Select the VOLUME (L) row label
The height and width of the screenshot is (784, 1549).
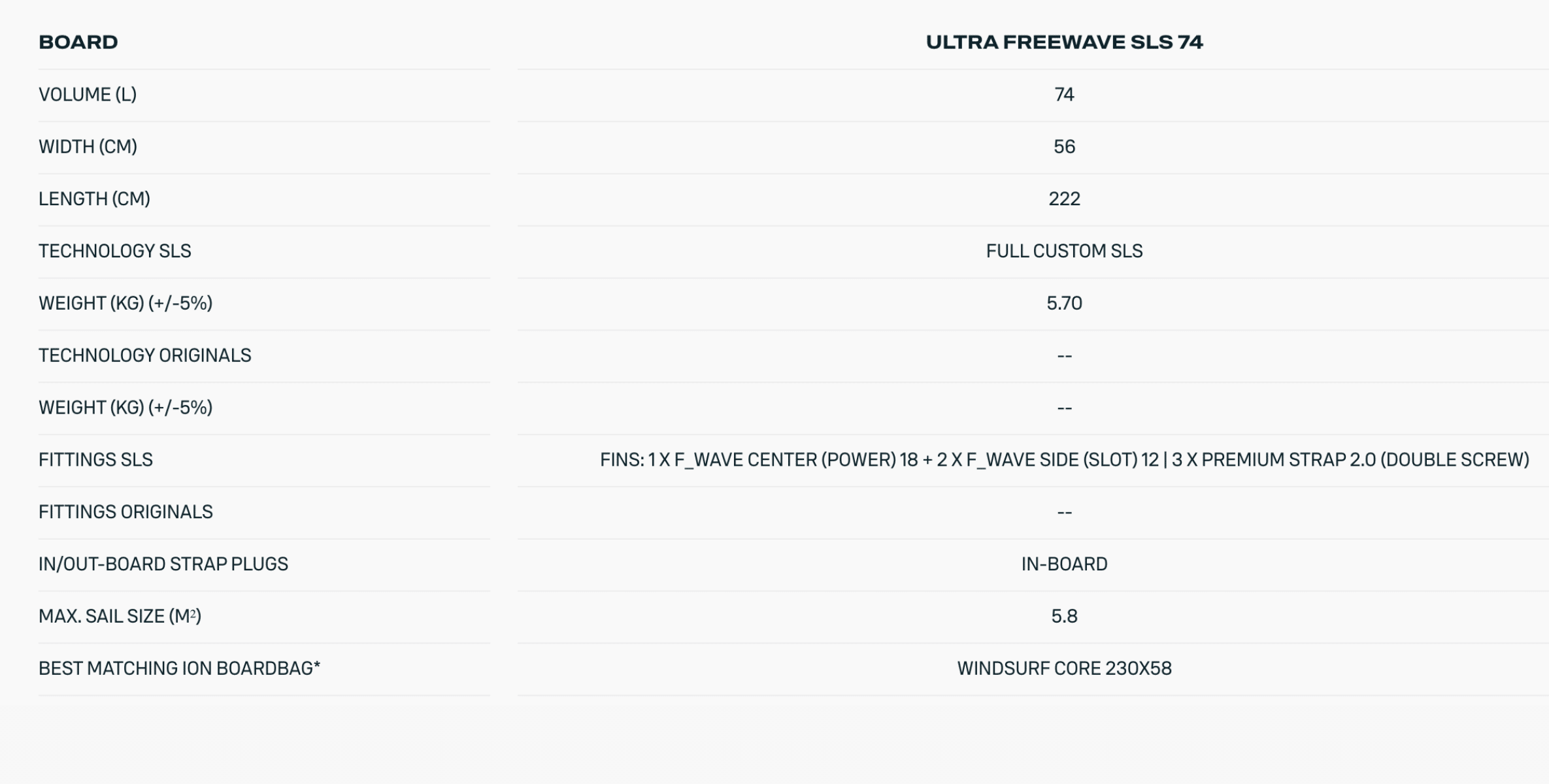(88, 95)
